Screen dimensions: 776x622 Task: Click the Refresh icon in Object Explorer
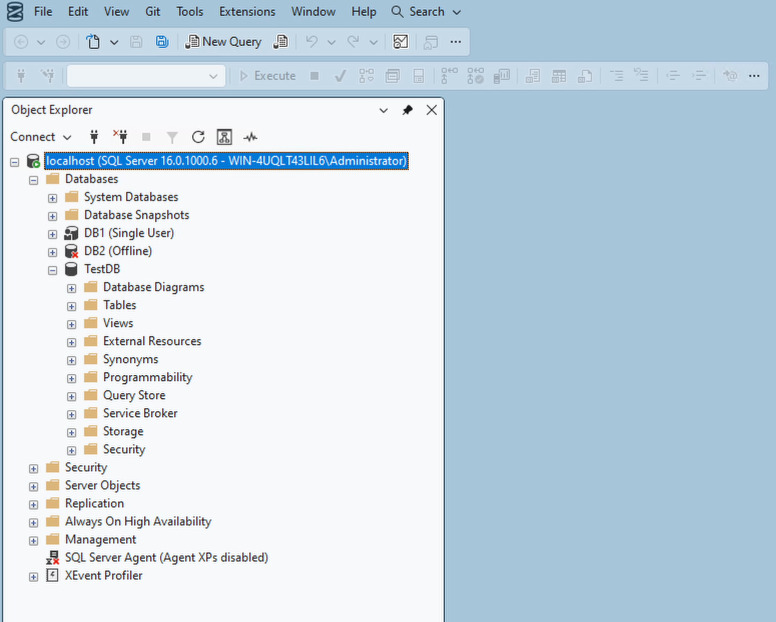click(198, 137)
